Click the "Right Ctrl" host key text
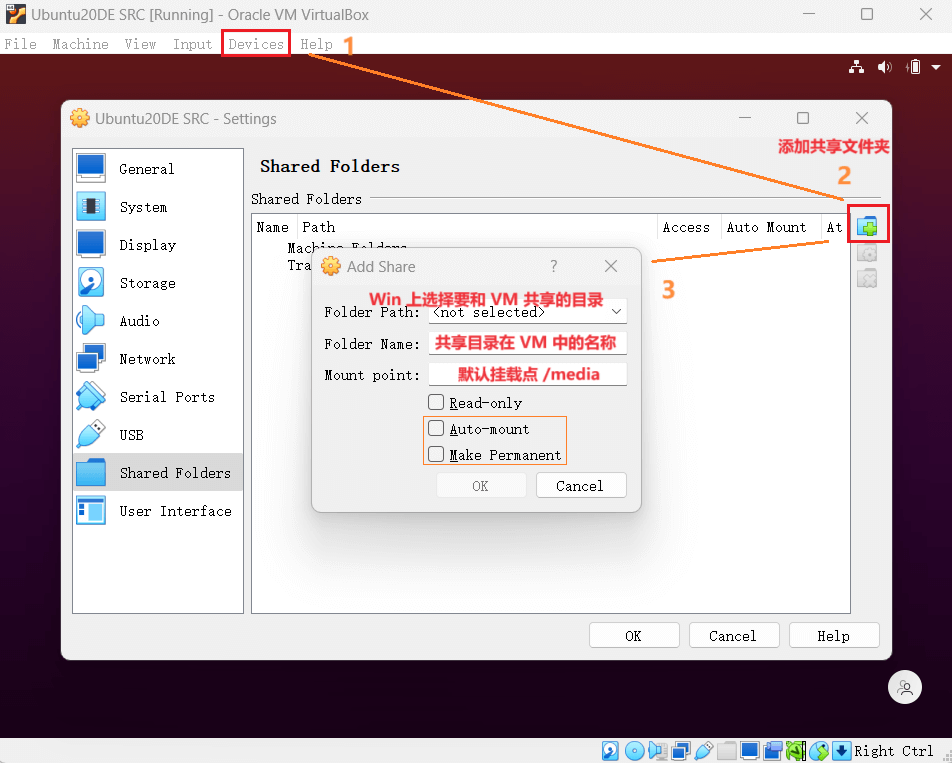952x763 pixels. 893,751
